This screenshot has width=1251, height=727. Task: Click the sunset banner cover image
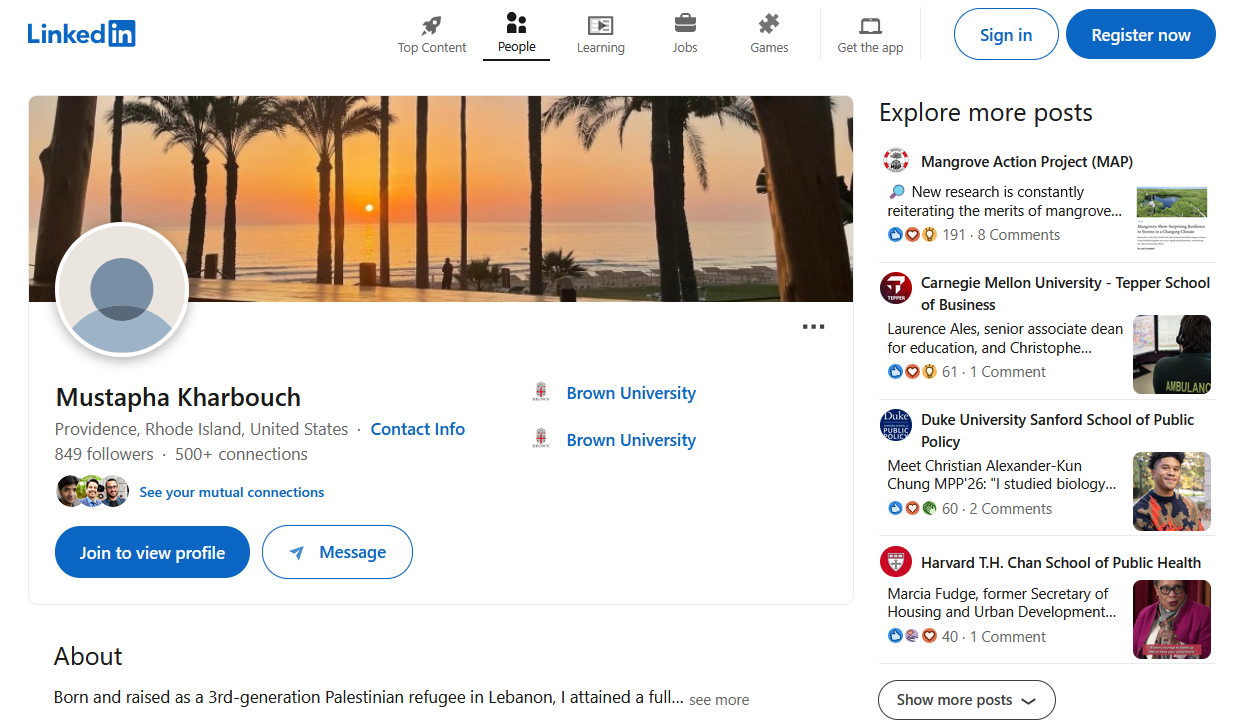pyautogui.click(x=441, y=199)
